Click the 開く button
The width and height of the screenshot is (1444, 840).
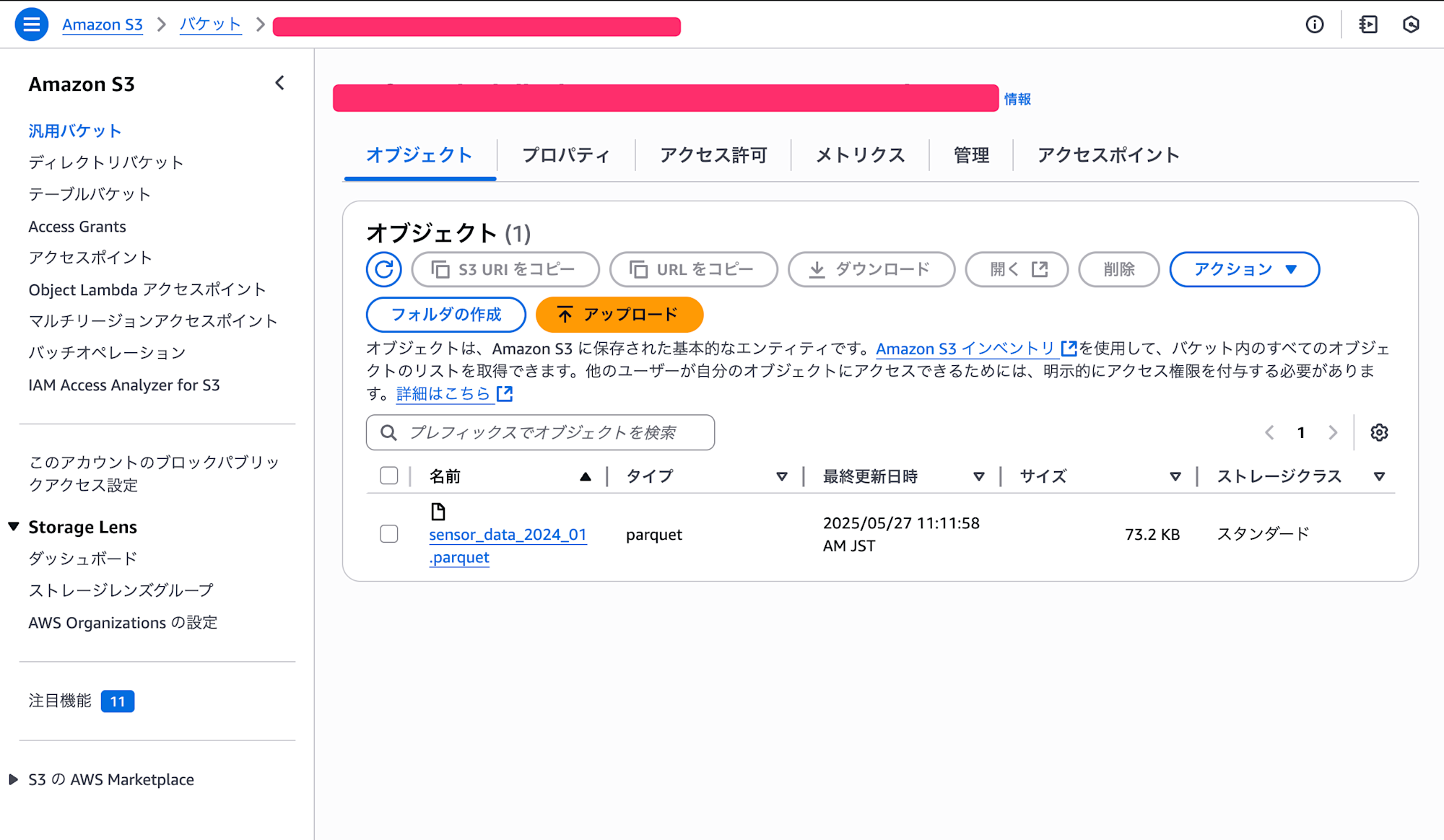(x=1017, y=269)
